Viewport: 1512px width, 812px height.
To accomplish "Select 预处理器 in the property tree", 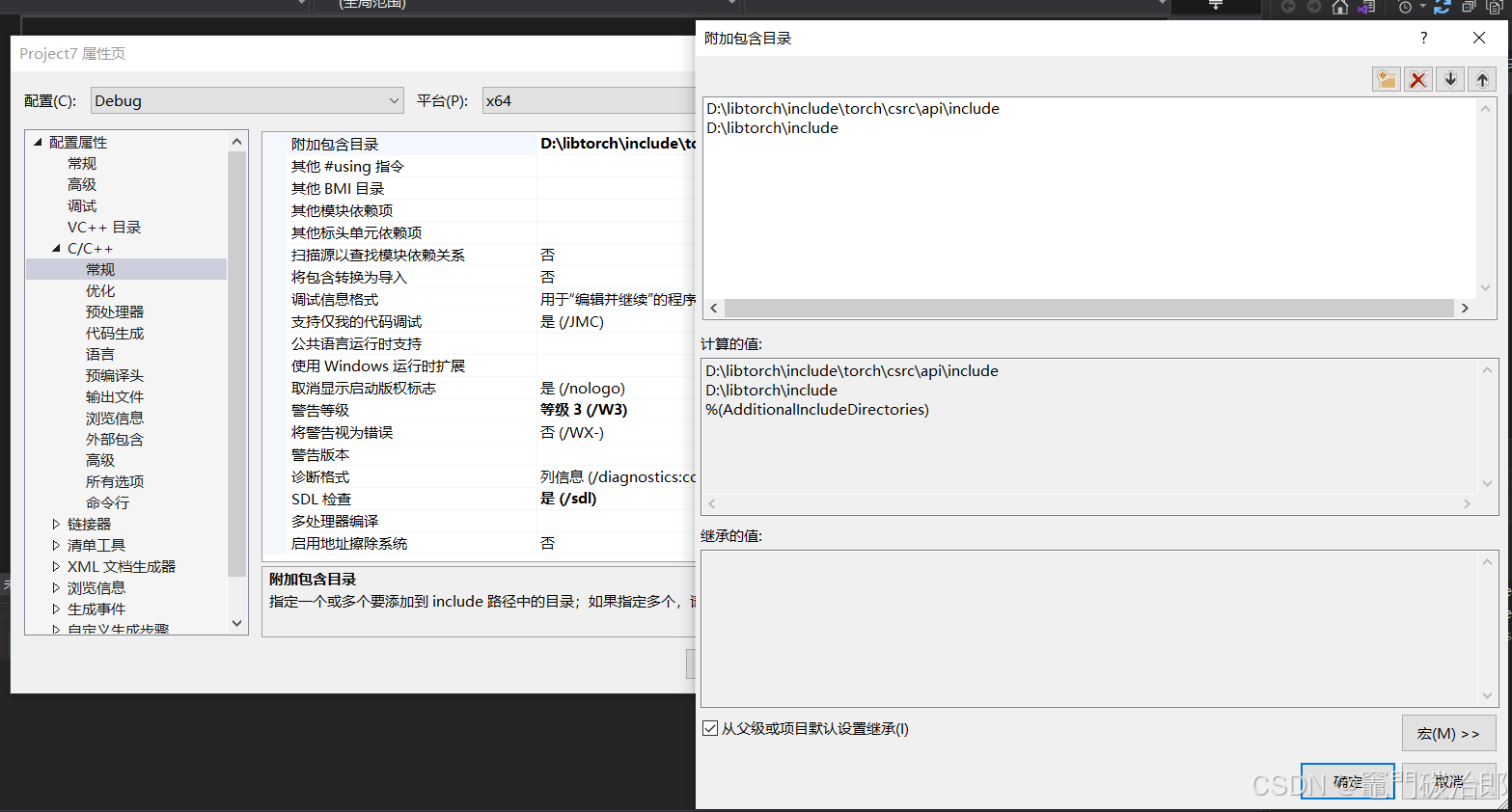I will [x=114, y=311].
